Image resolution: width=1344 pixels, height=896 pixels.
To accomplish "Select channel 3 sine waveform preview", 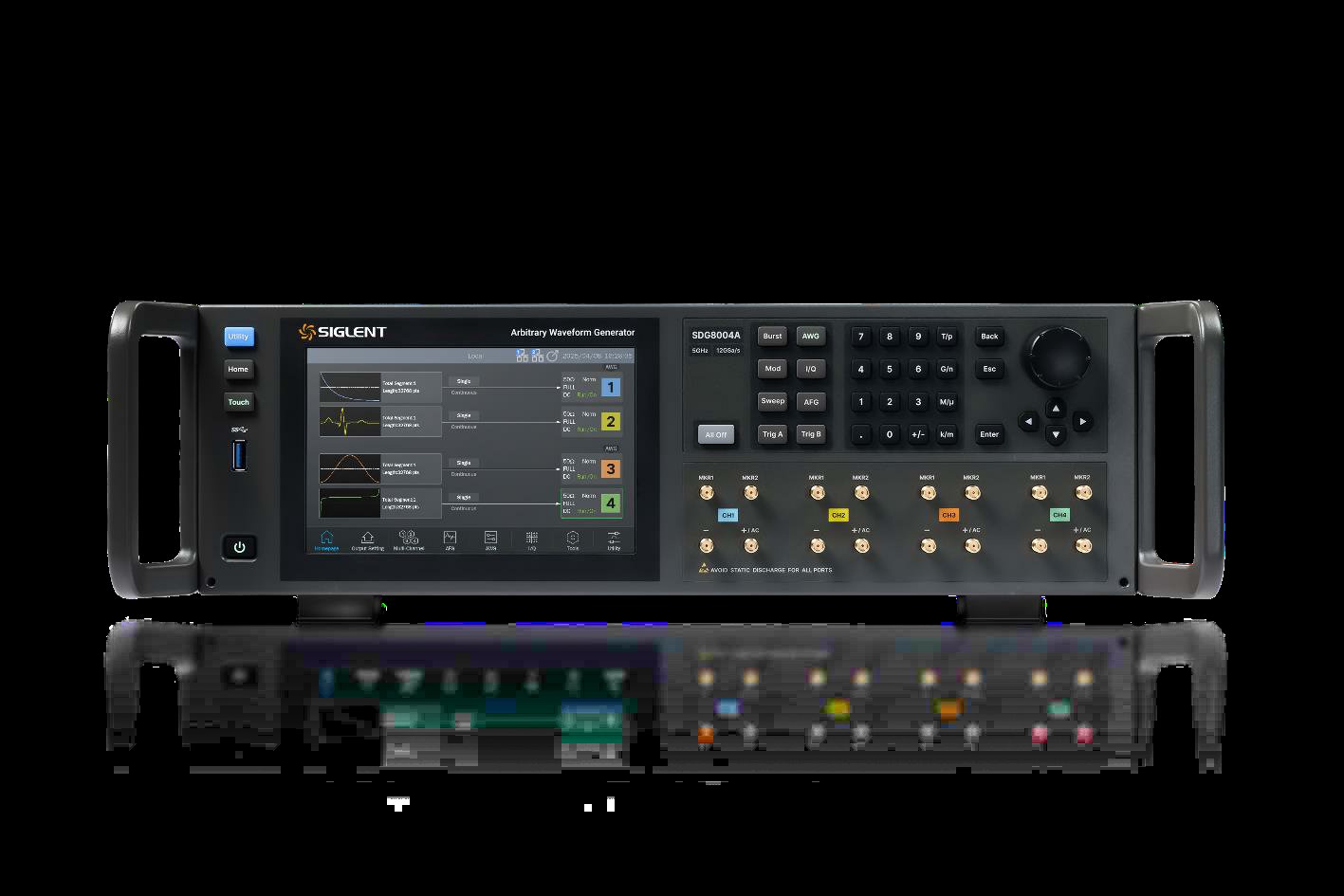I will (349, 468).
